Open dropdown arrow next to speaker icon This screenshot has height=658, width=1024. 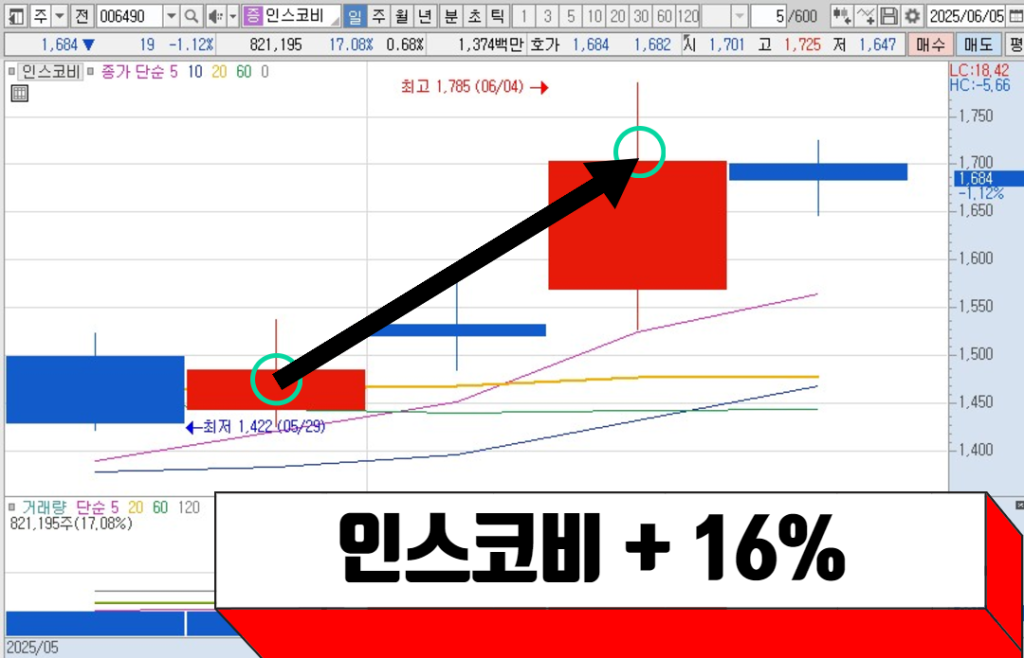(232, 15)
